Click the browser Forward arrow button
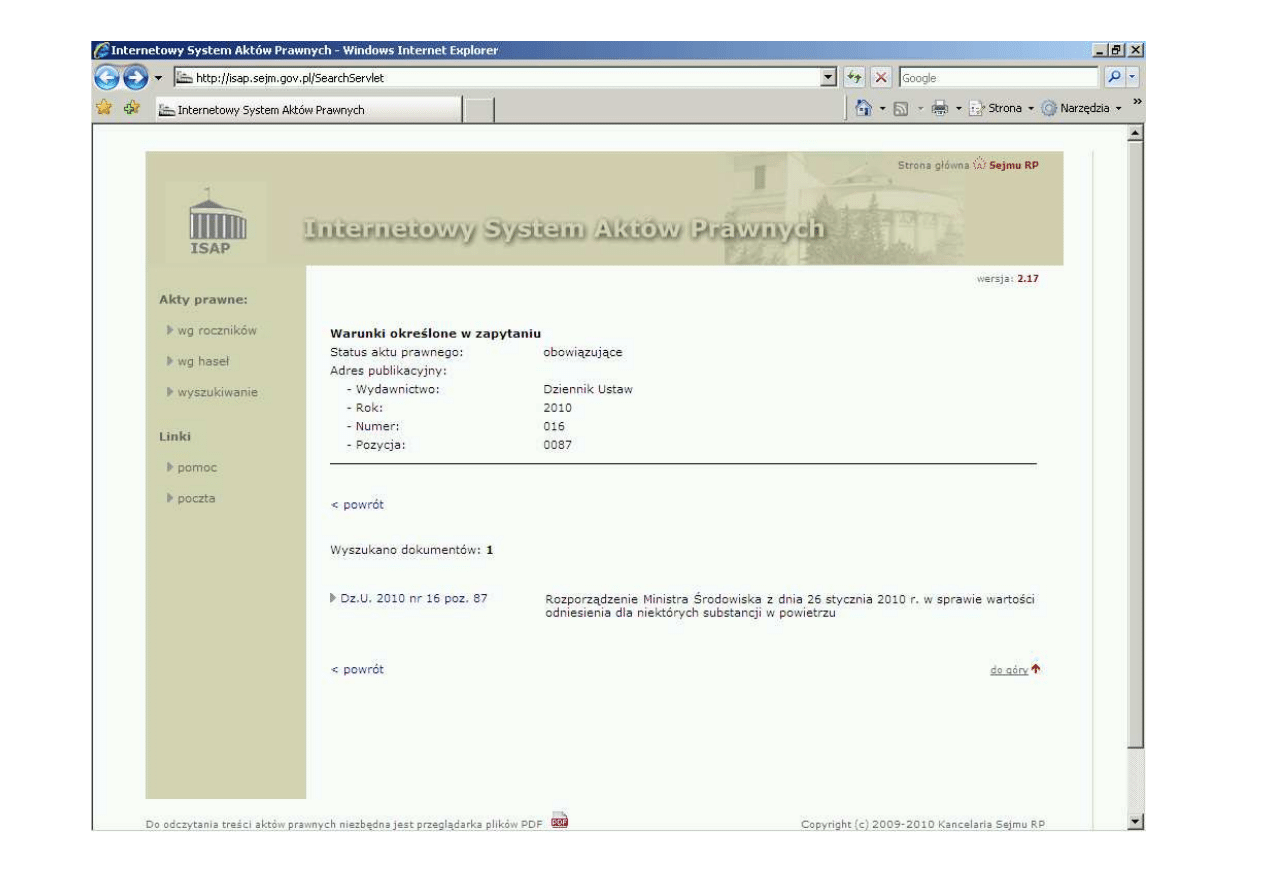 tap(135, 78)
